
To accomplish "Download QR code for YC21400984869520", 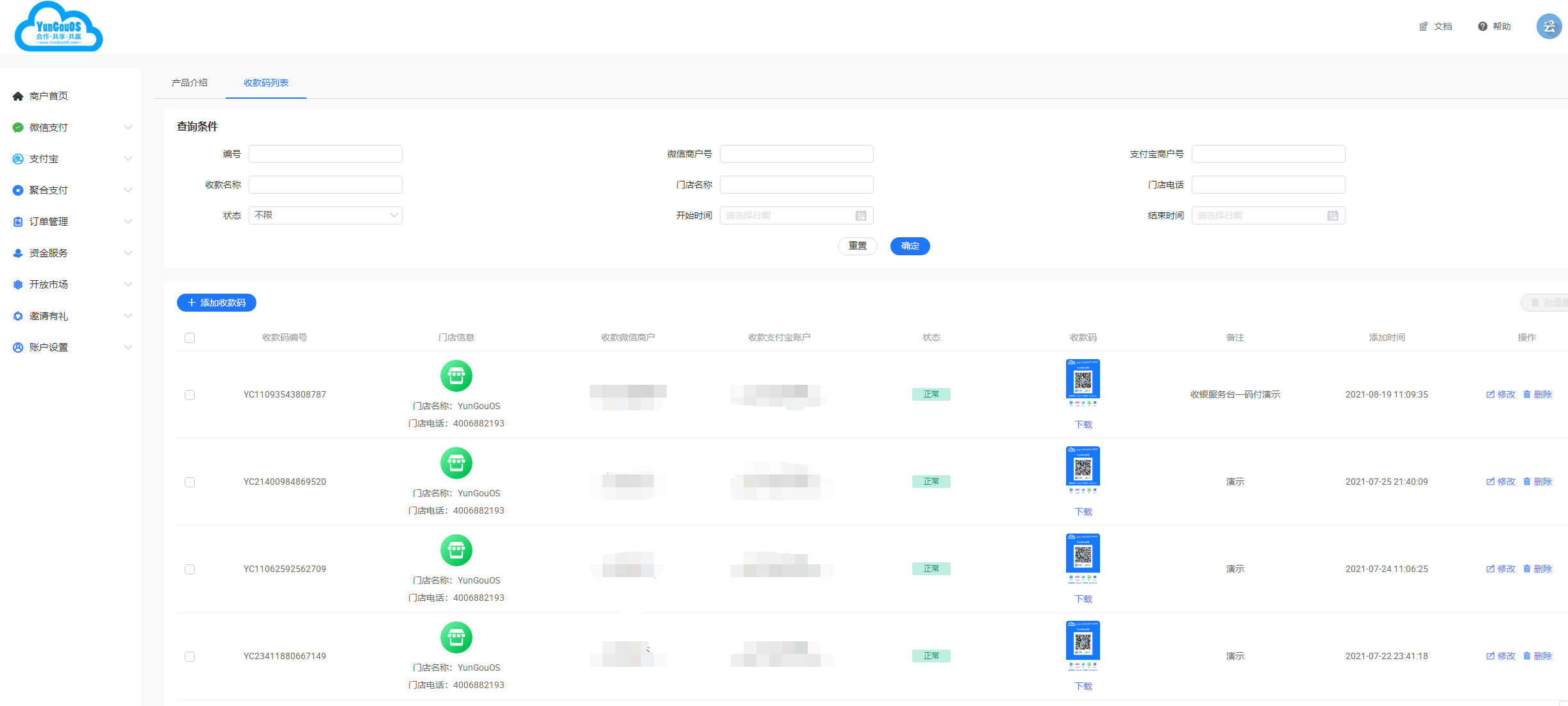I will tap(1083, 512).
